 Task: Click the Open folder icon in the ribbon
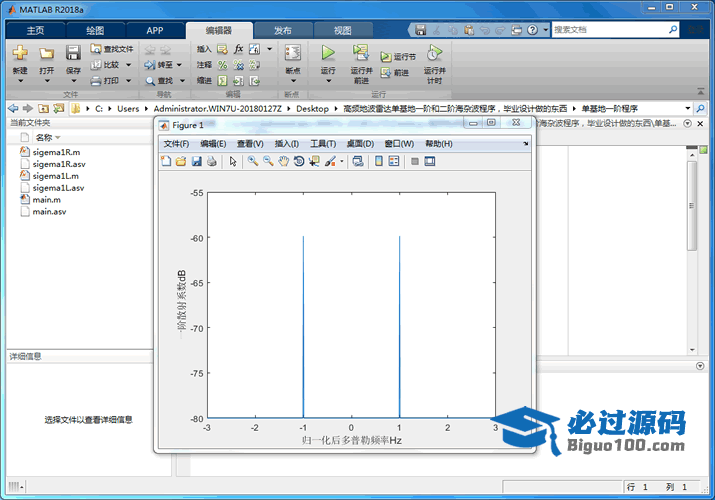pos(46,53)
